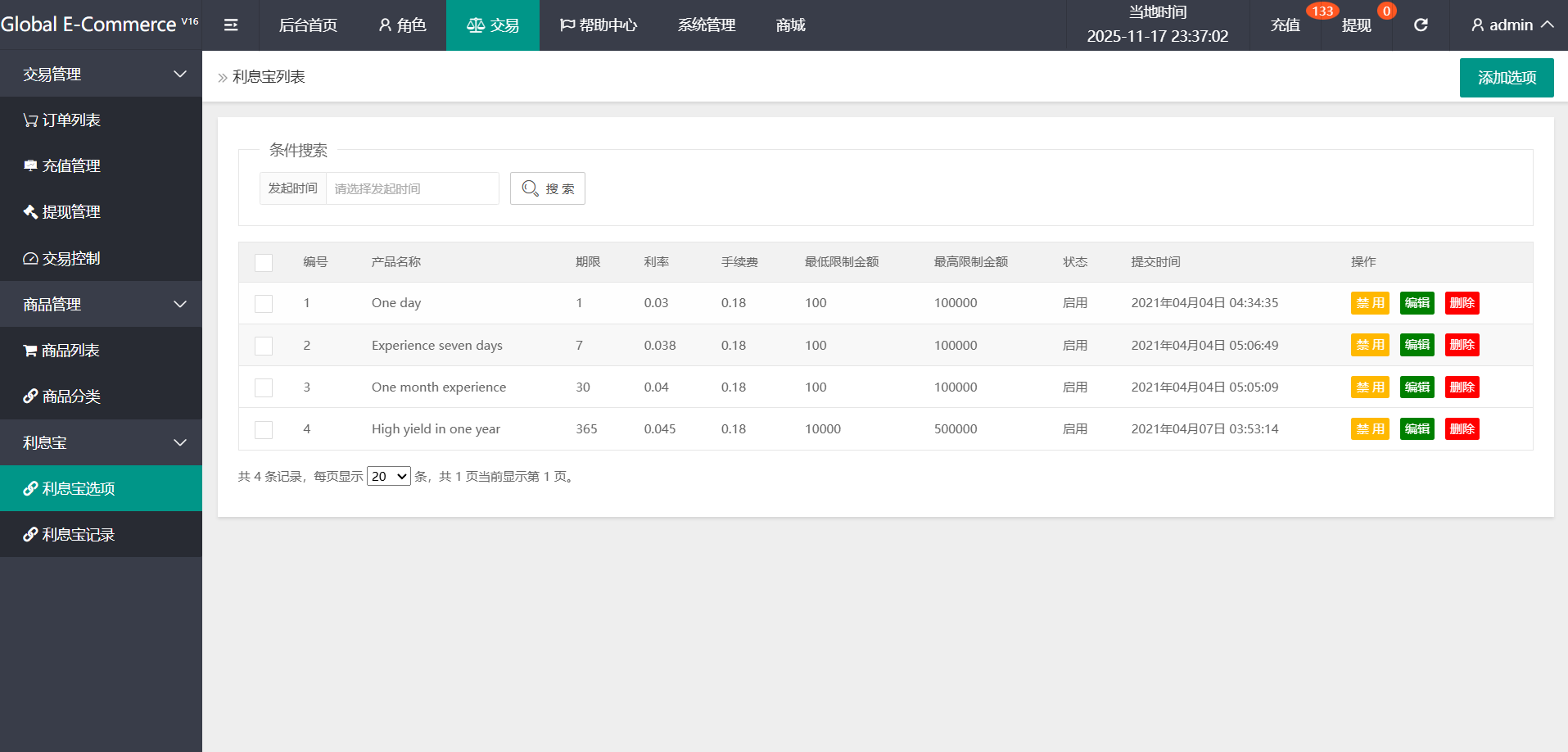The width and height of the screenshot is (1568, 752).
Task: Select checkbox for High yield in one year
Action: point(264,430)
